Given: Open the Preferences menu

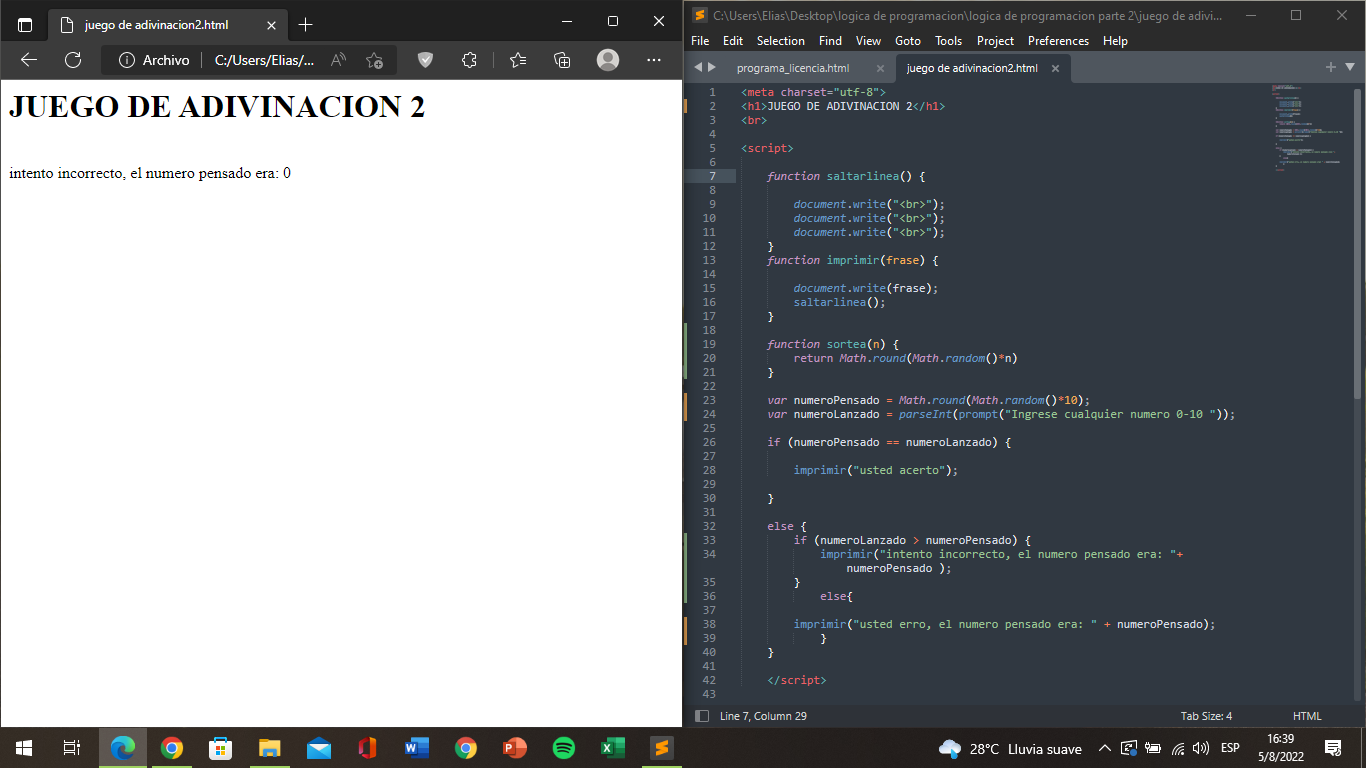Looking at the screenshot, I should (x=1058, y=41).
